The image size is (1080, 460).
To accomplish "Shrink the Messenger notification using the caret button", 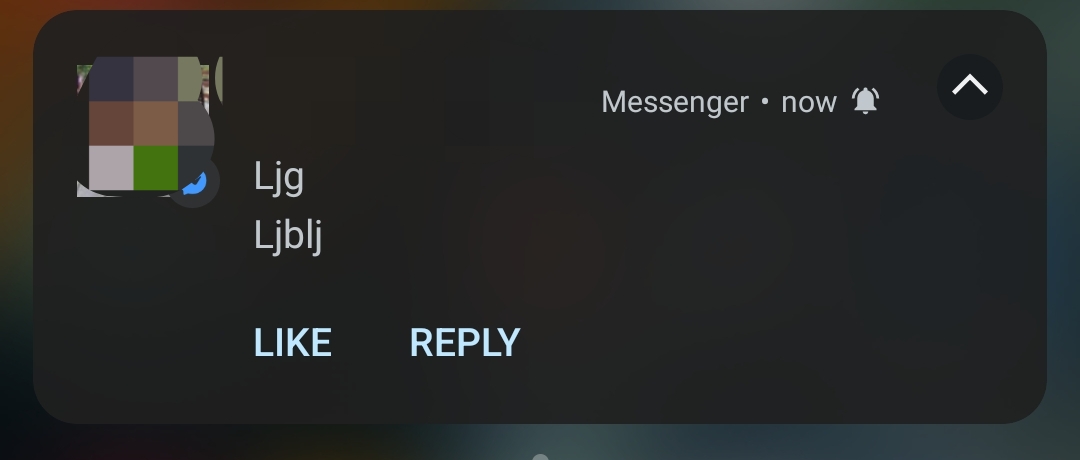I will tap(970, 87).
